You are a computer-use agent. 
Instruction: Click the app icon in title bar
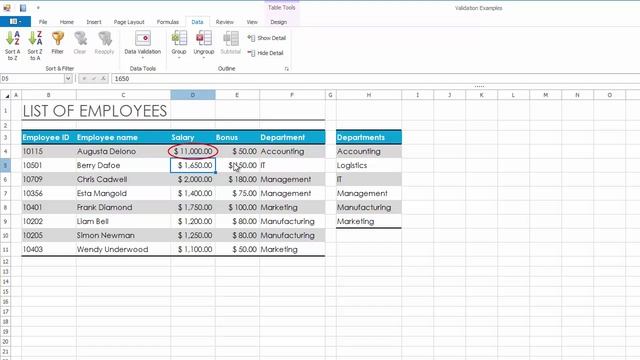point(7,8)
